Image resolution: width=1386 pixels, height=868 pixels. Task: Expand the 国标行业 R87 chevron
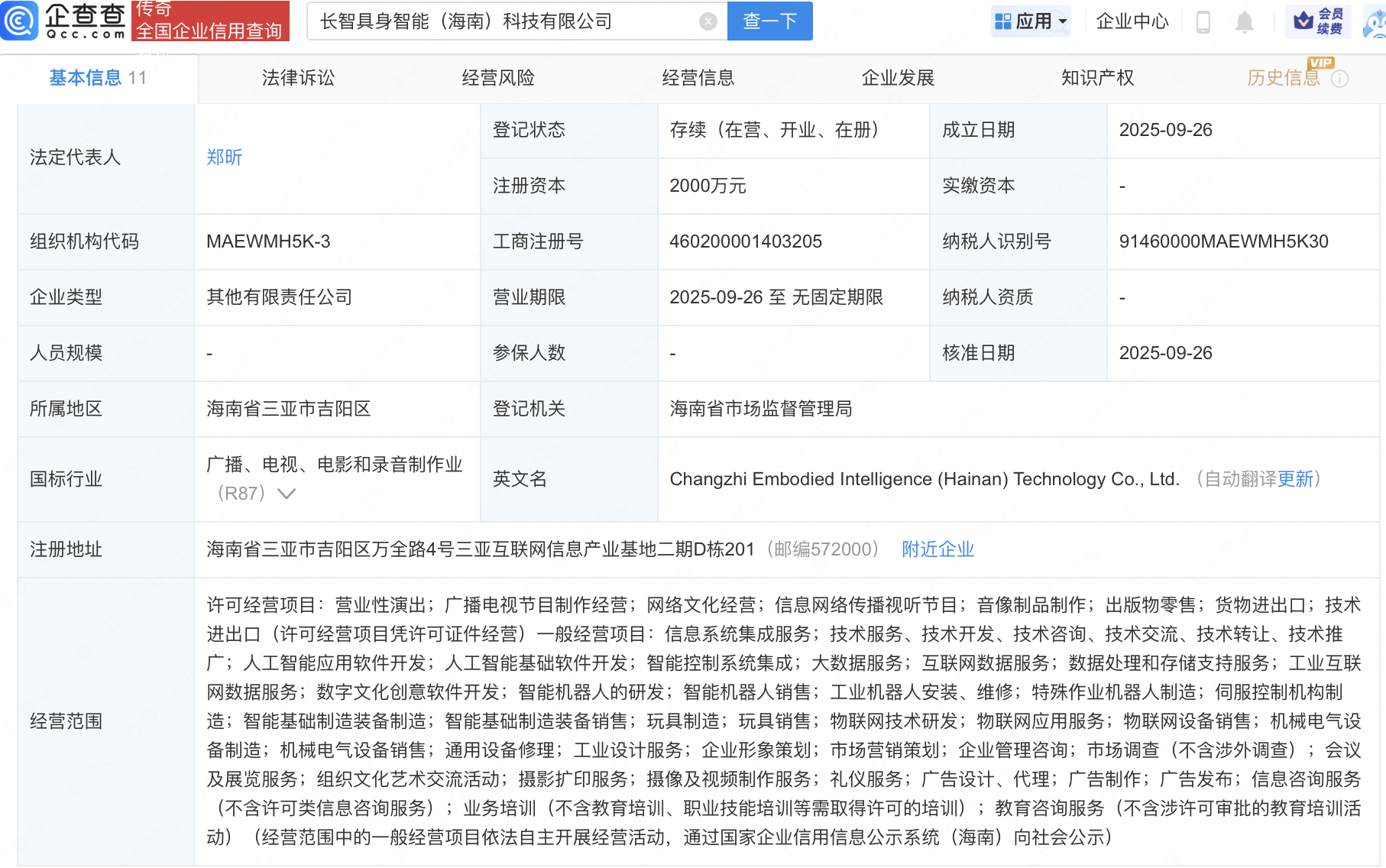click(287, 494)
